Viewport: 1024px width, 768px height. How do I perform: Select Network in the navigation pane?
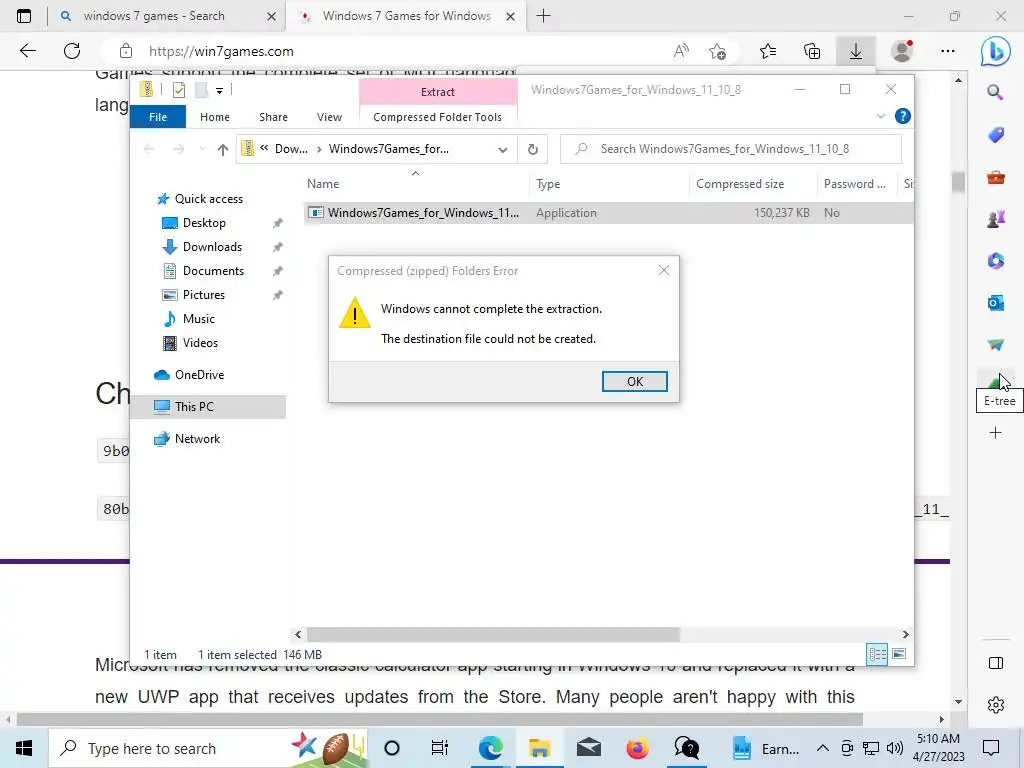coord(197,439)
